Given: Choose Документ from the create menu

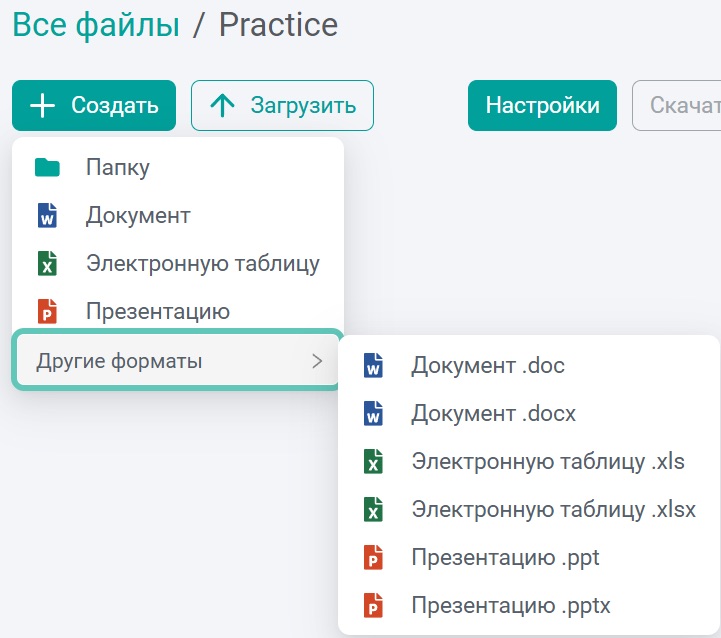Looking at the screenshot, I should (x=178, y=215).
